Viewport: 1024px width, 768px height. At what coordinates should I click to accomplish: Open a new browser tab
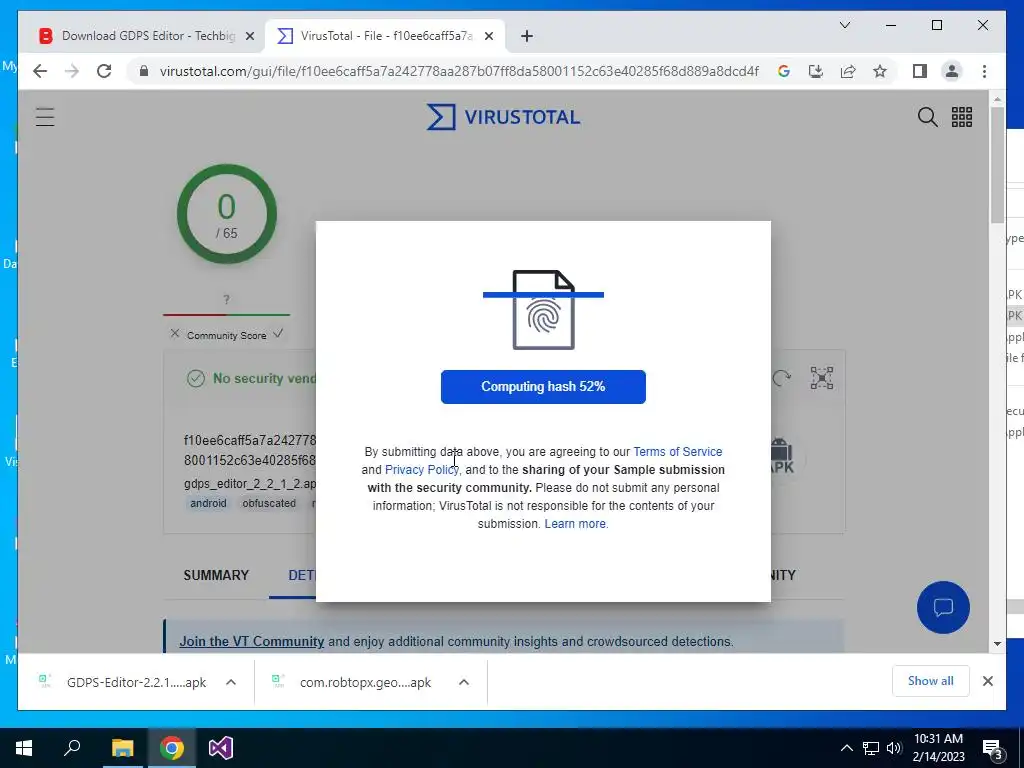pos(527,36)
